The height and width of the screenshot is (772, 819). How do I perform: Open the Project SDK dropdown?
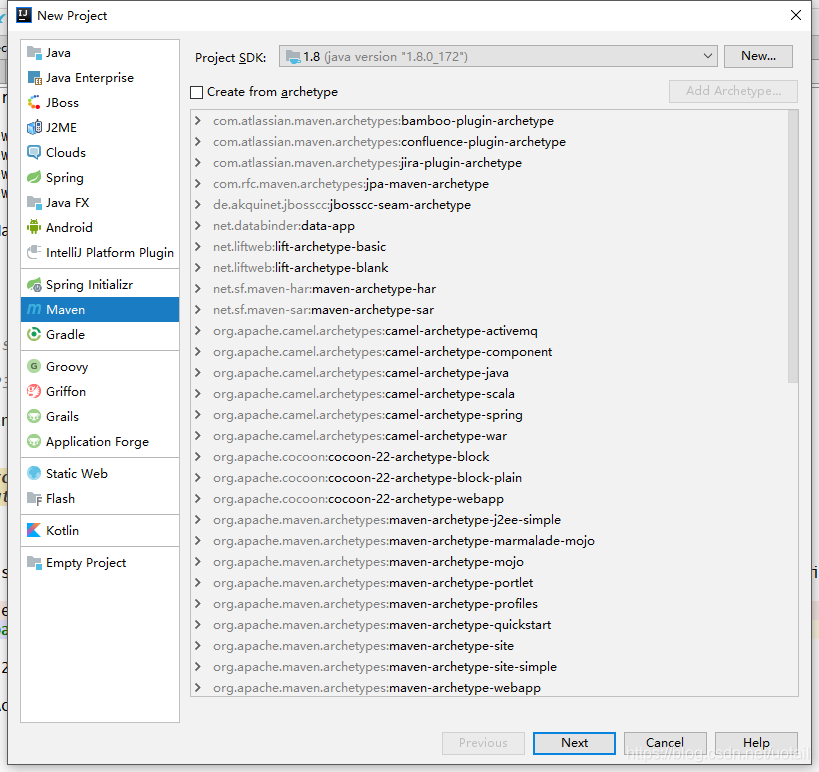point(498,56)
